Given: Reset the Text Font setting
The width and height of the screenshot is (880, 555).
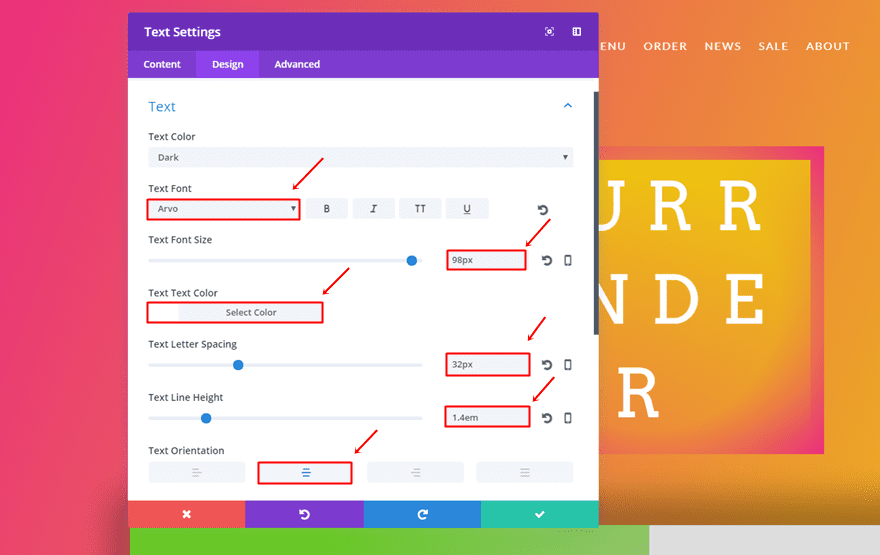Looking at the screenshot, I should click(x=543, y=210).
